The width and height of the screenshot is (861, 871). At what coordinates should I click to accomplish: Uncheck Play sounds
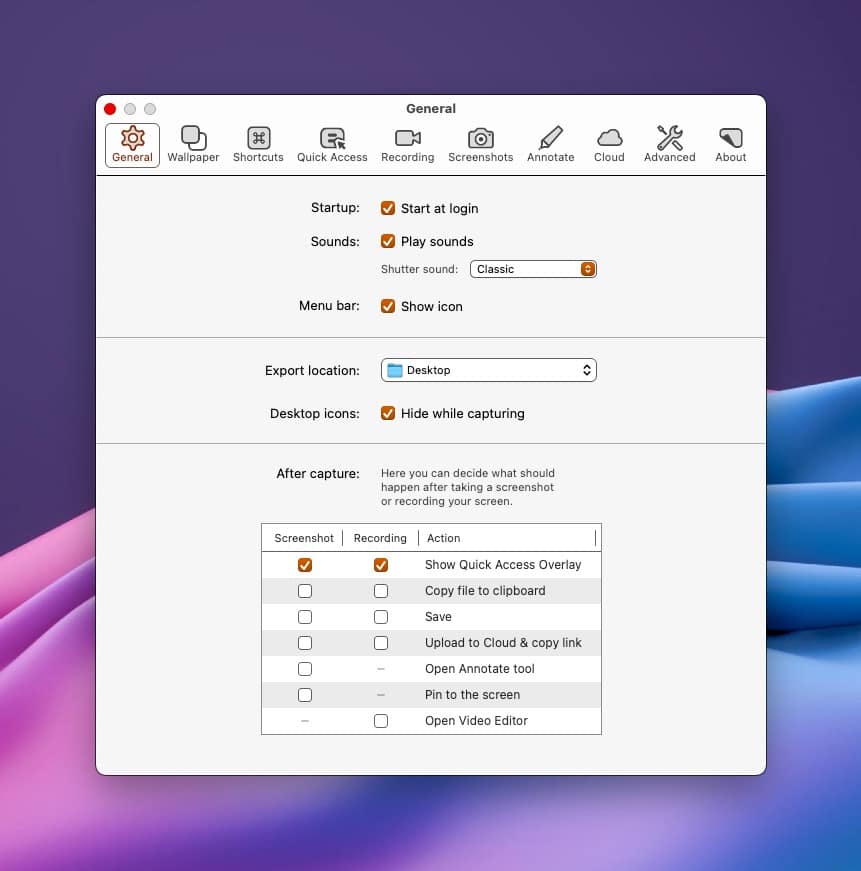tap(388, 242)
